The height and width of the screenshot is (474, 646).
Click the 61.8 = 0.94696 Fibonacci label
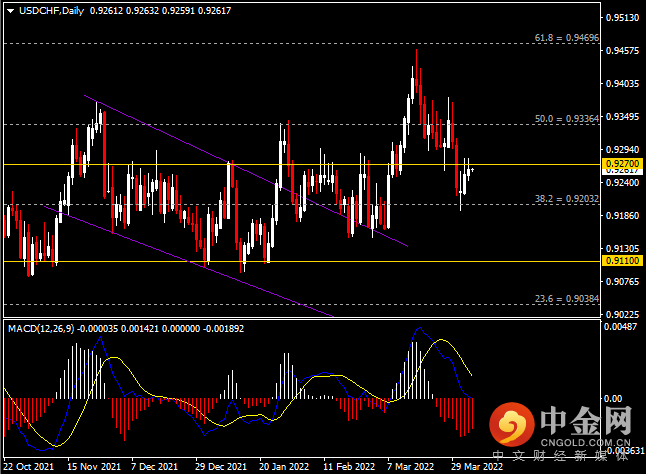pyautogui.click(x=565, y=38)
